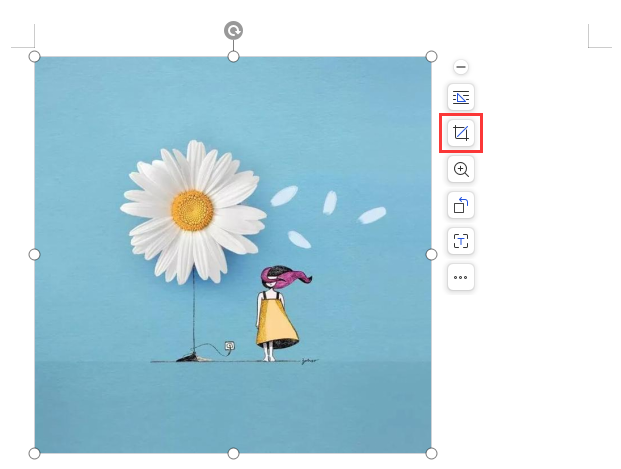Click the rotation handle above the image
This screenshot has height=469, width=621.
click(x=233, y=31)
